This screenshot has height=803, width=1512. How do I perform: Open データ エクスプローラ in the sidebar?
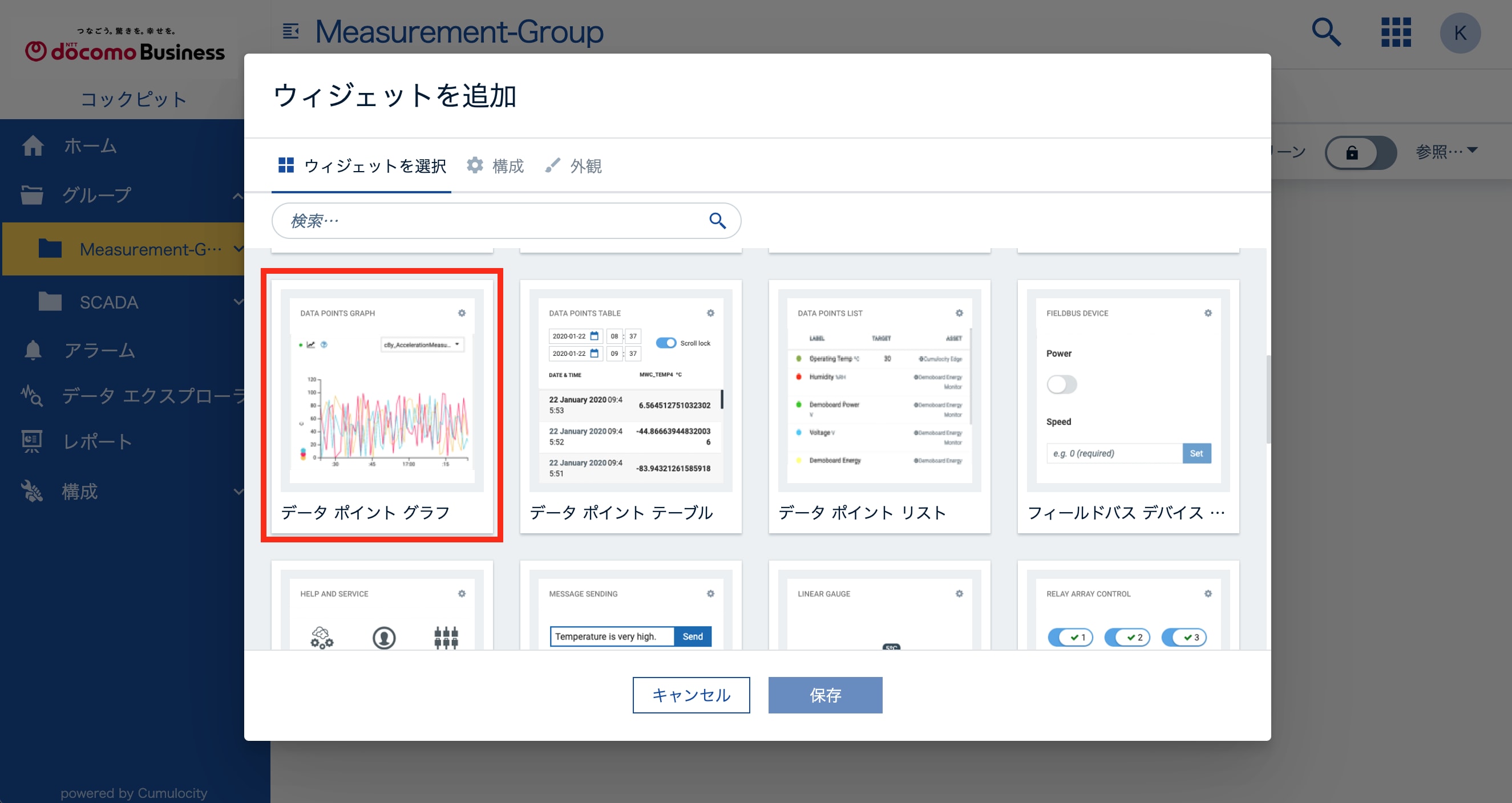coord(154,396)
